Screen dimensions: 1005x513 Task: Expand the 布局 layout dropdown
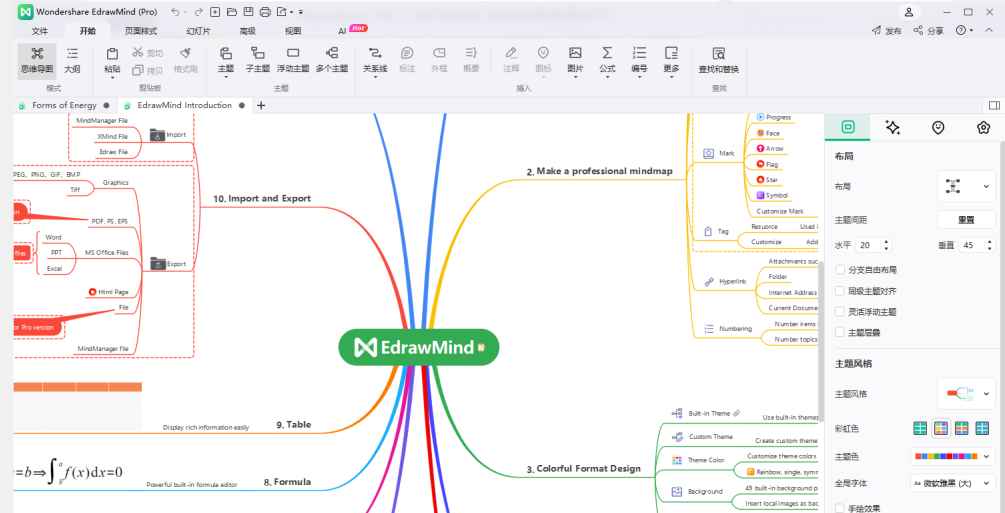pos(967,187)
